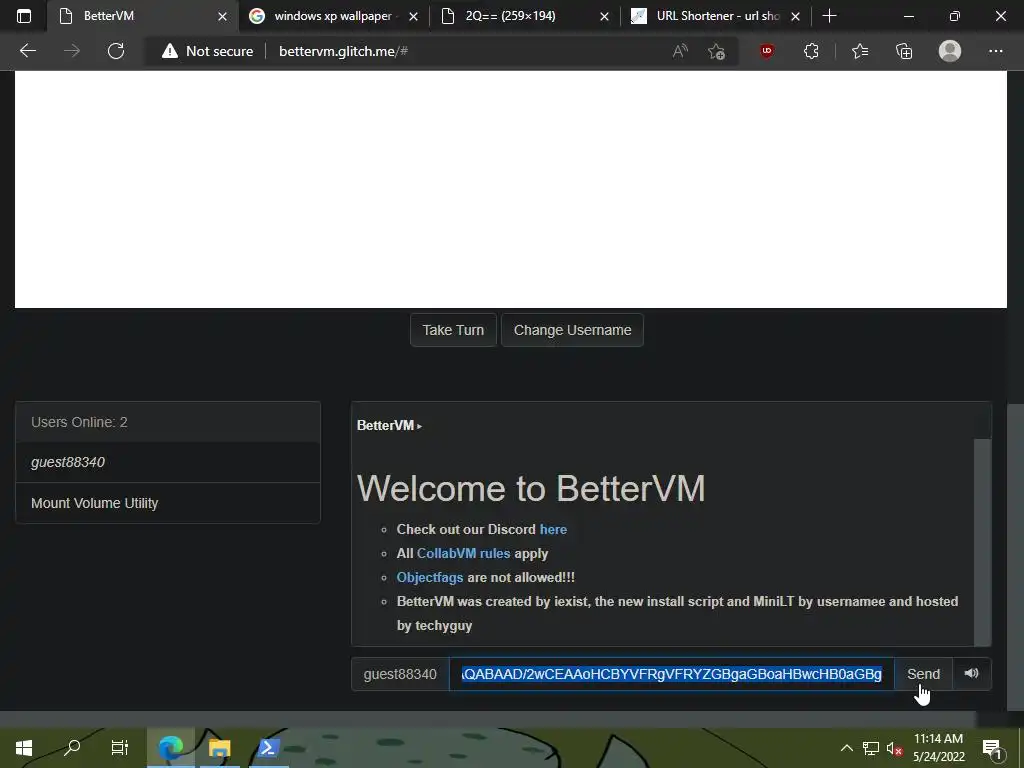The width and height of the screenshot is (1024, 768).
Task: Click the address bar URL bettervm.glitch.me
Action: [344, 51]
